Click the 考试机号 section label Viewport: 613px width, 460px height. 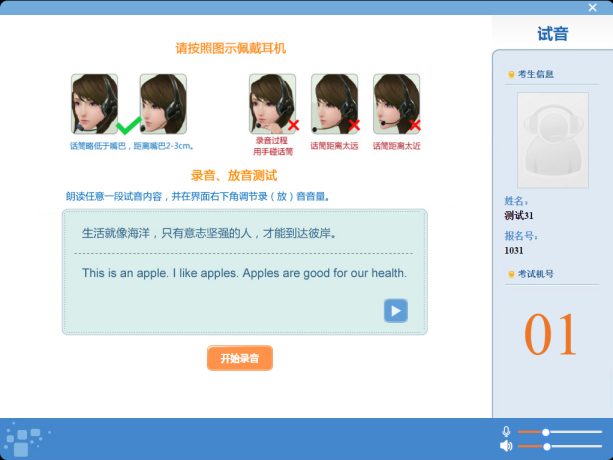(536, 274)
